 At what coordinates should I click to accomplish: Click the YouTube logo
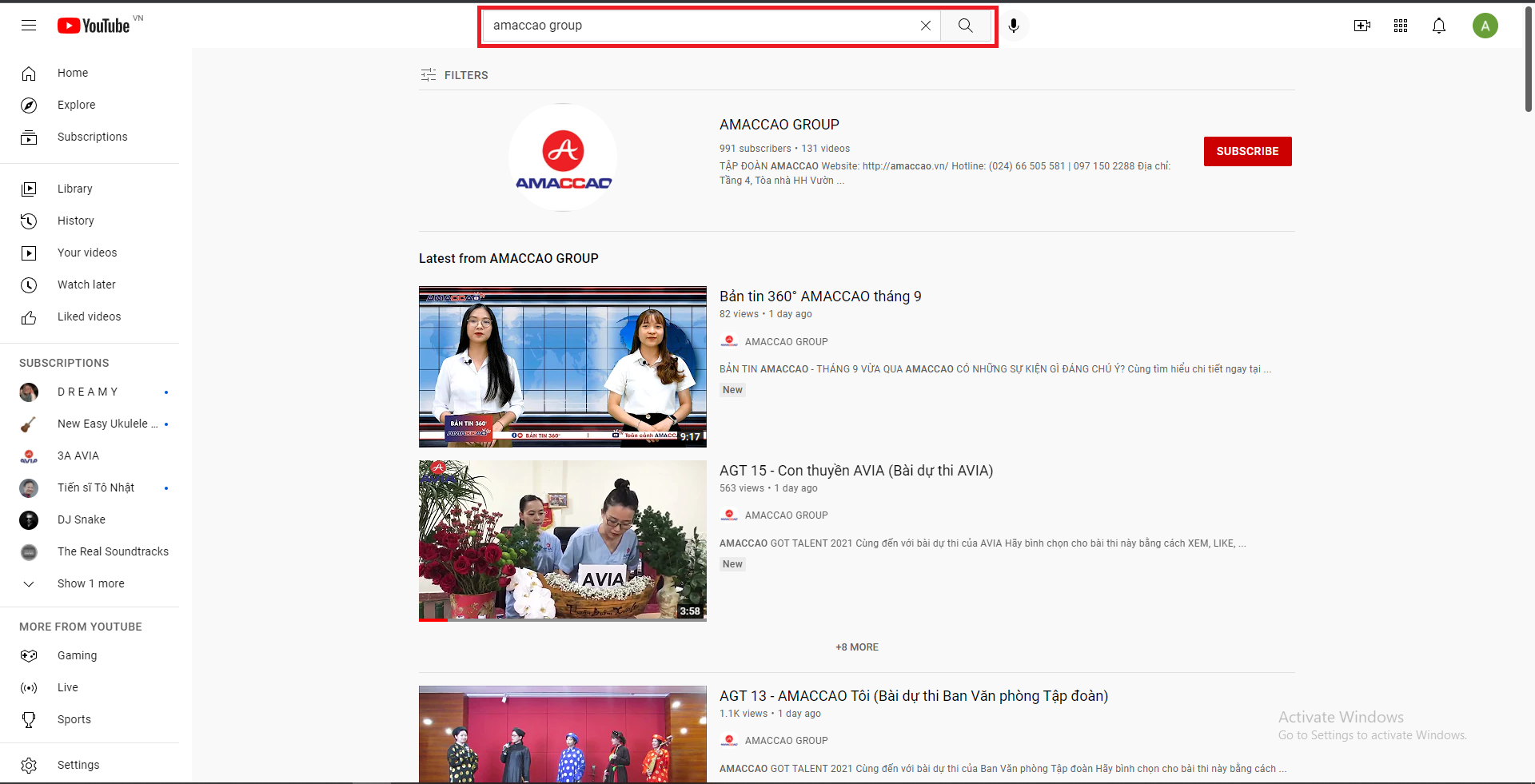[x=94, y=26]
